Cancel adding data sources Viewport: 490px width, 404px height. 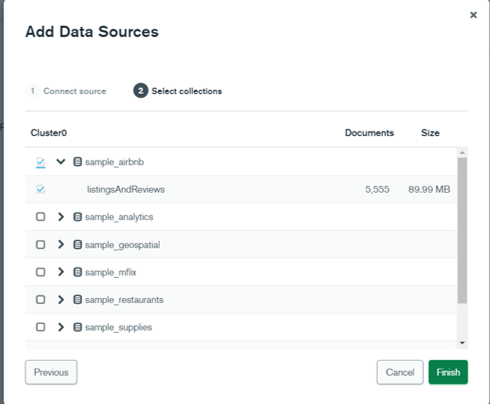point(400,372)
